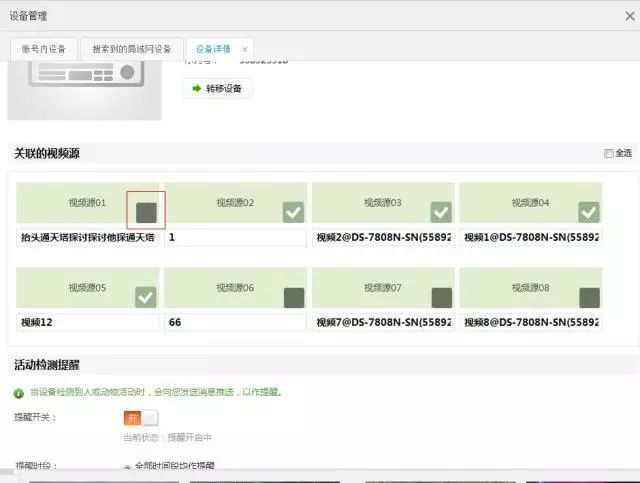Click the 转移设备 button
640x483 pixels.
217,89
